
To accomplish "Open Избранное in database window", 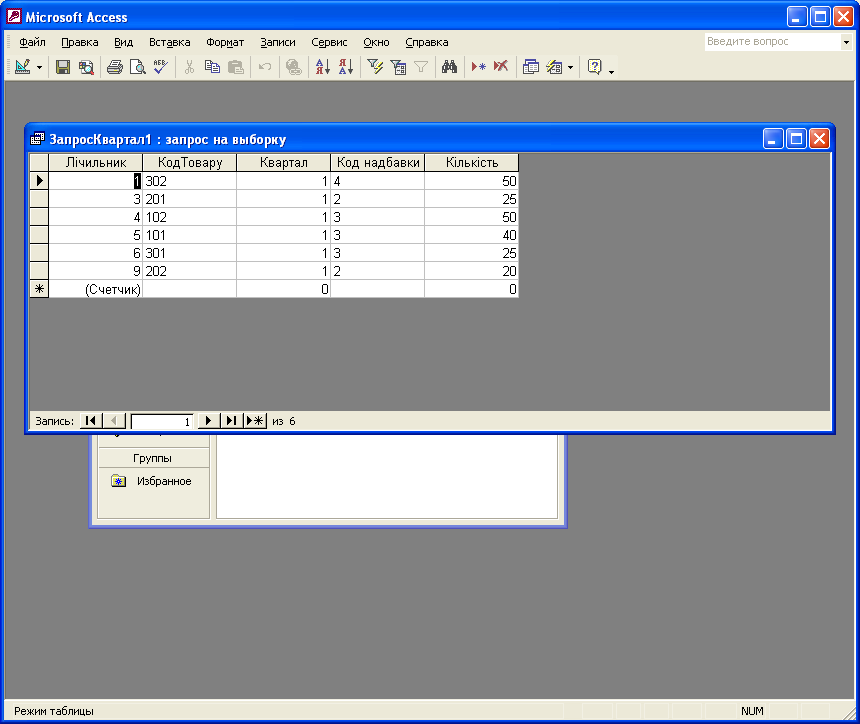I will coord(151,481).
